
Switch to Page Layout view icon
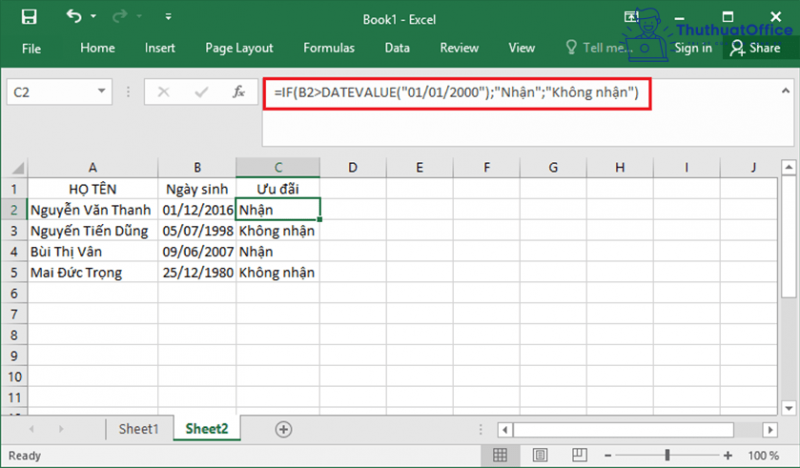[540, 455]
